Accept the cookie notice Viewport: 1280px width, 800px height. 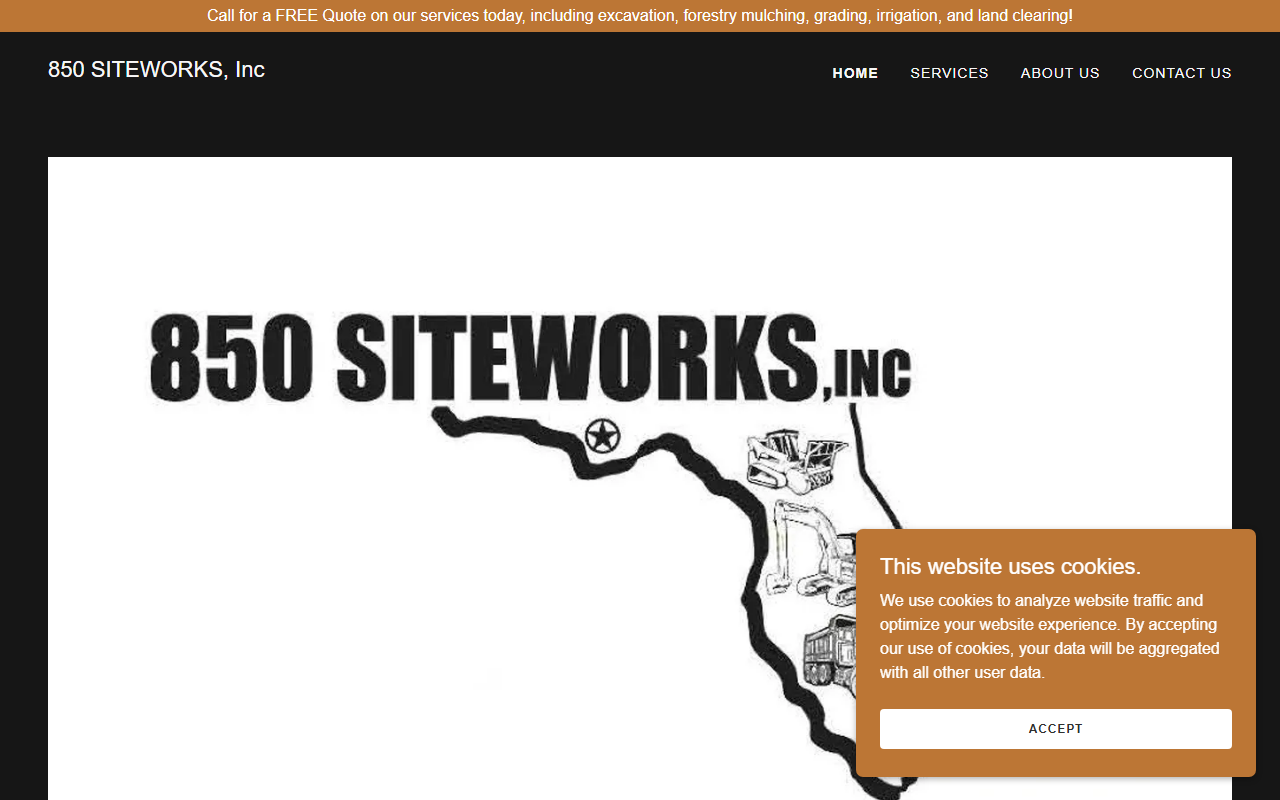1056,729
